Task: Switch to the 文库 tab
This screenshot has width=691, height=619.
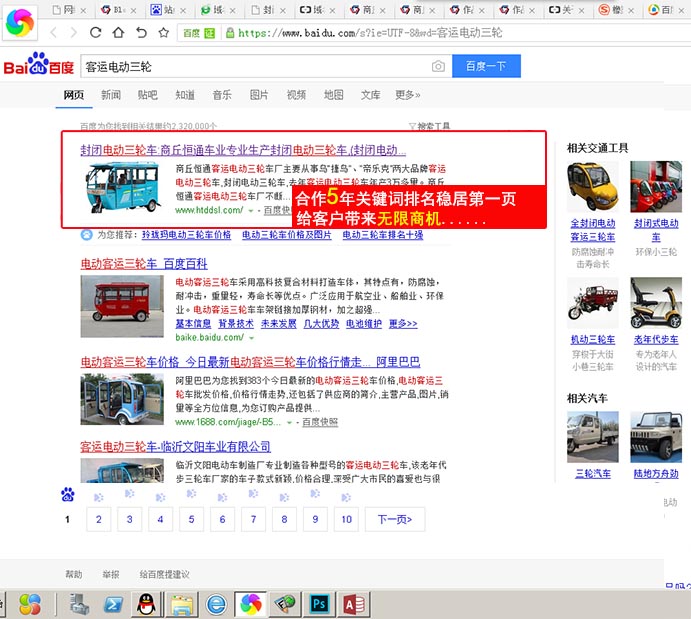Action: coord(370,95)
